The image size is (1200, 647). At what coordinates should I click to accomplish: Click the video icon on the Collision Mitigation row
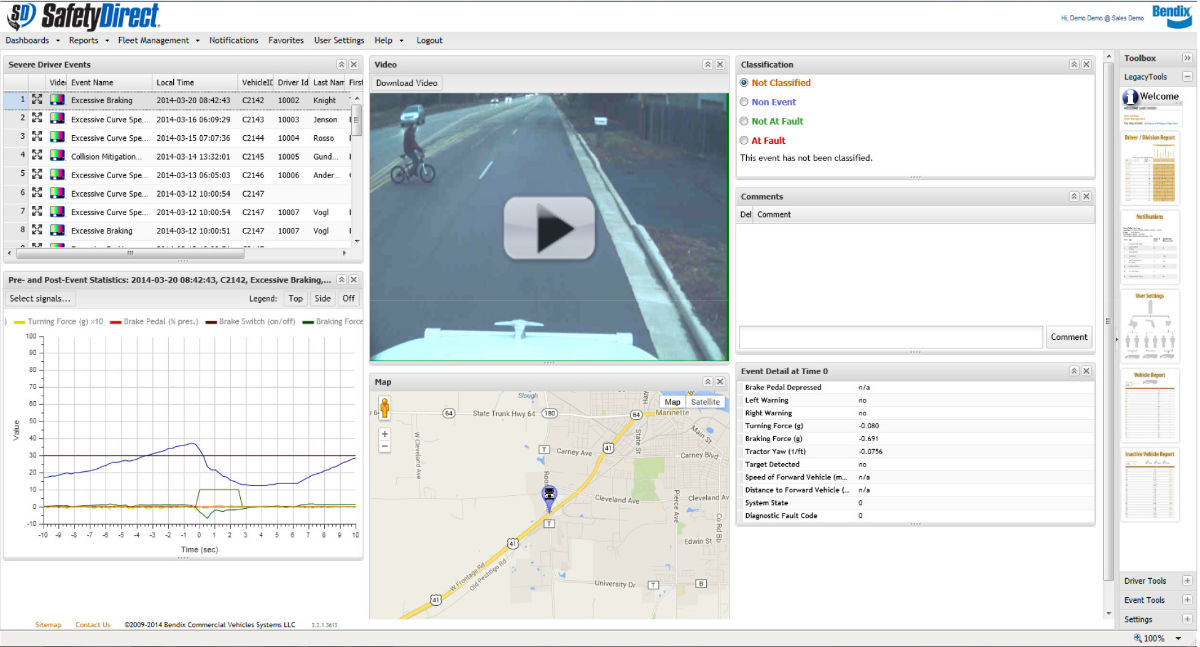57,155
